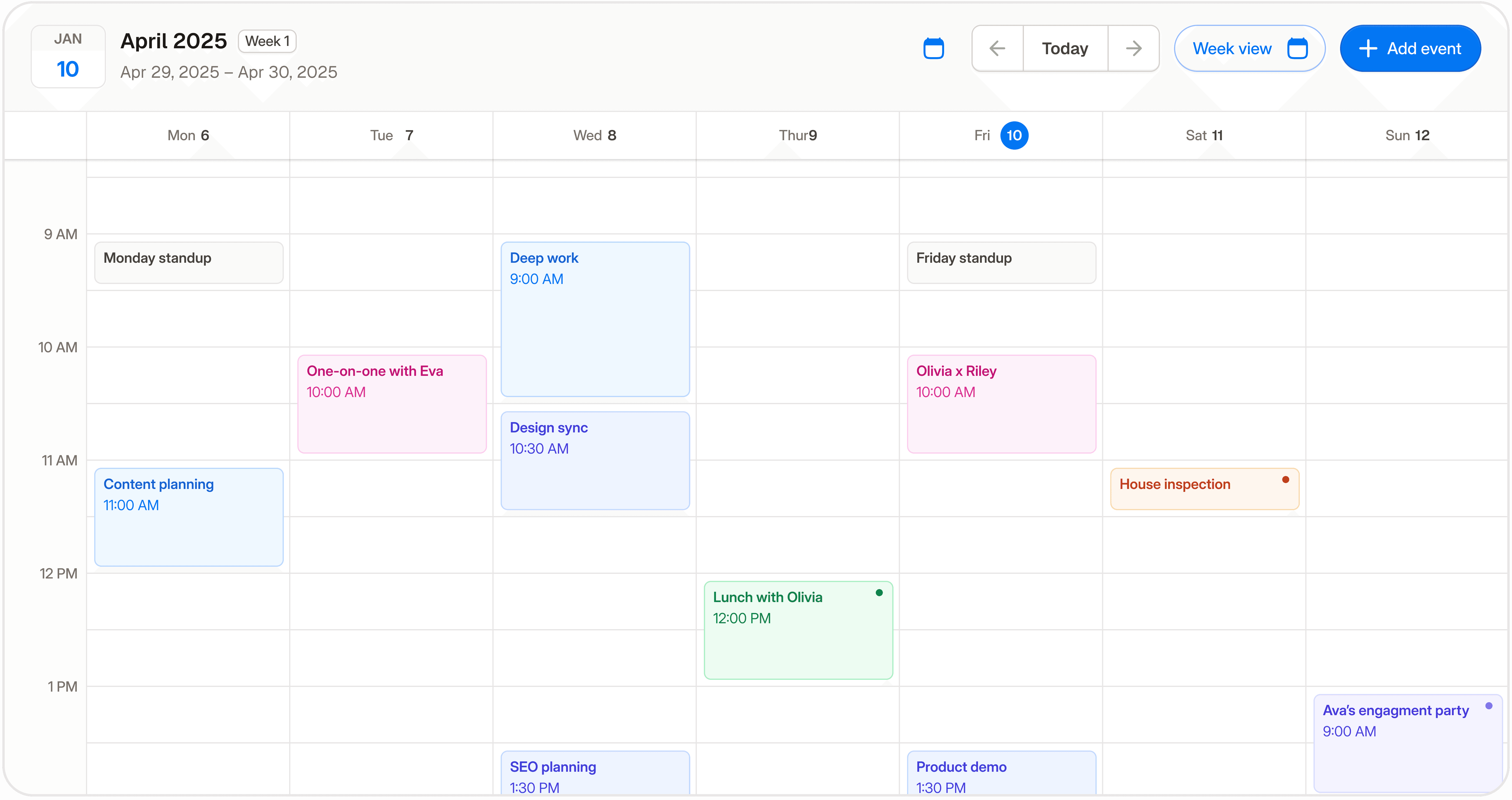The image size is (1512, 800).
Task: Click the Week 1 badge beside April 2025
Action: coord(267,41)
